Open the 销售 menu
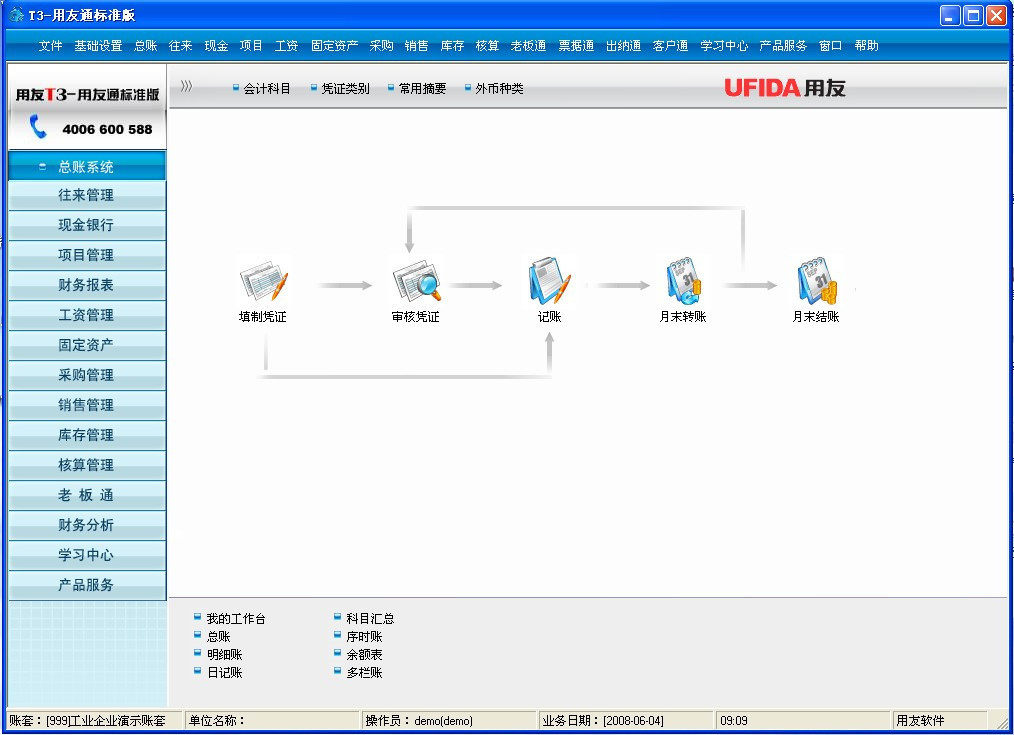Viewport: 1014px width, 735px height. 416,46
